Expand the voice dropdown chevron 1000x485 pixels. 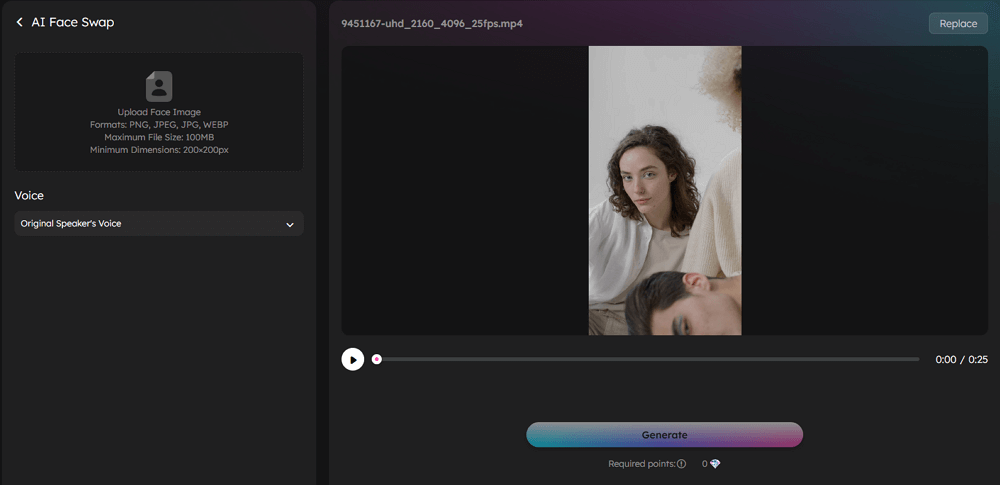290,225
